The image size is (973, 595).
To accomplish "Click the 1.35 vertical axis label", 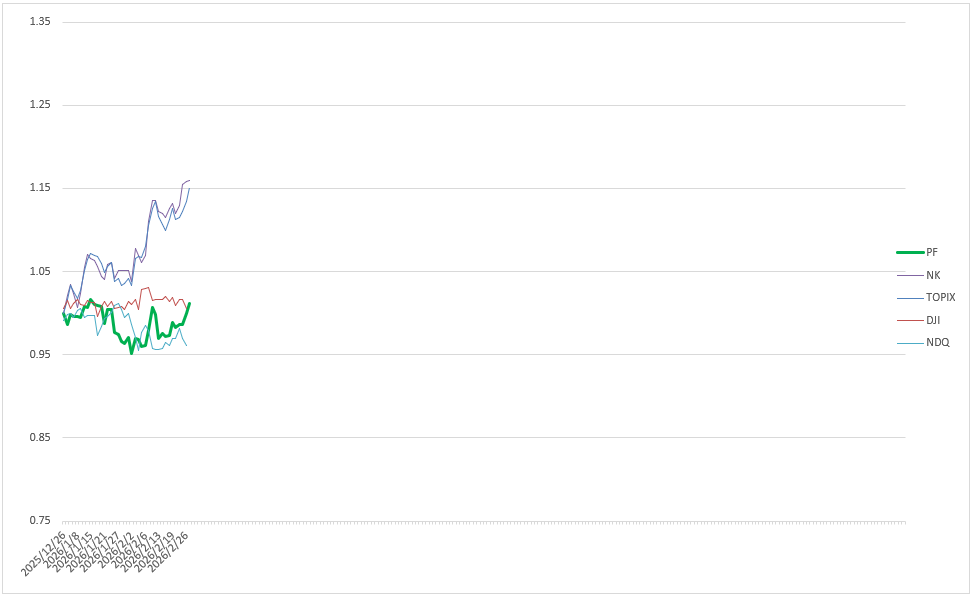I will click(40, 22).
